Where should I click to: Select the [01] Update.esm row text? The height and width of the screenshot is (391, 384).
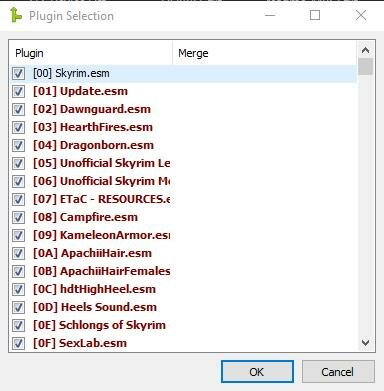click(x=80, y=91)
